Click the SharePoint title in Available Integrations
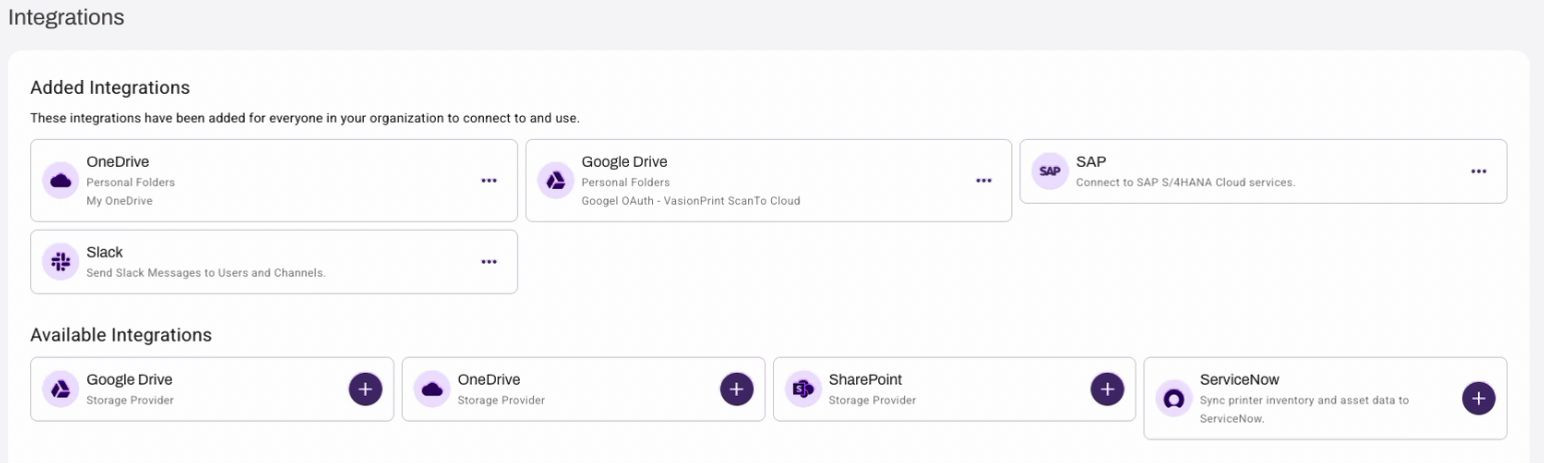Screen dimensions: 1544x463 coord(865,380)
